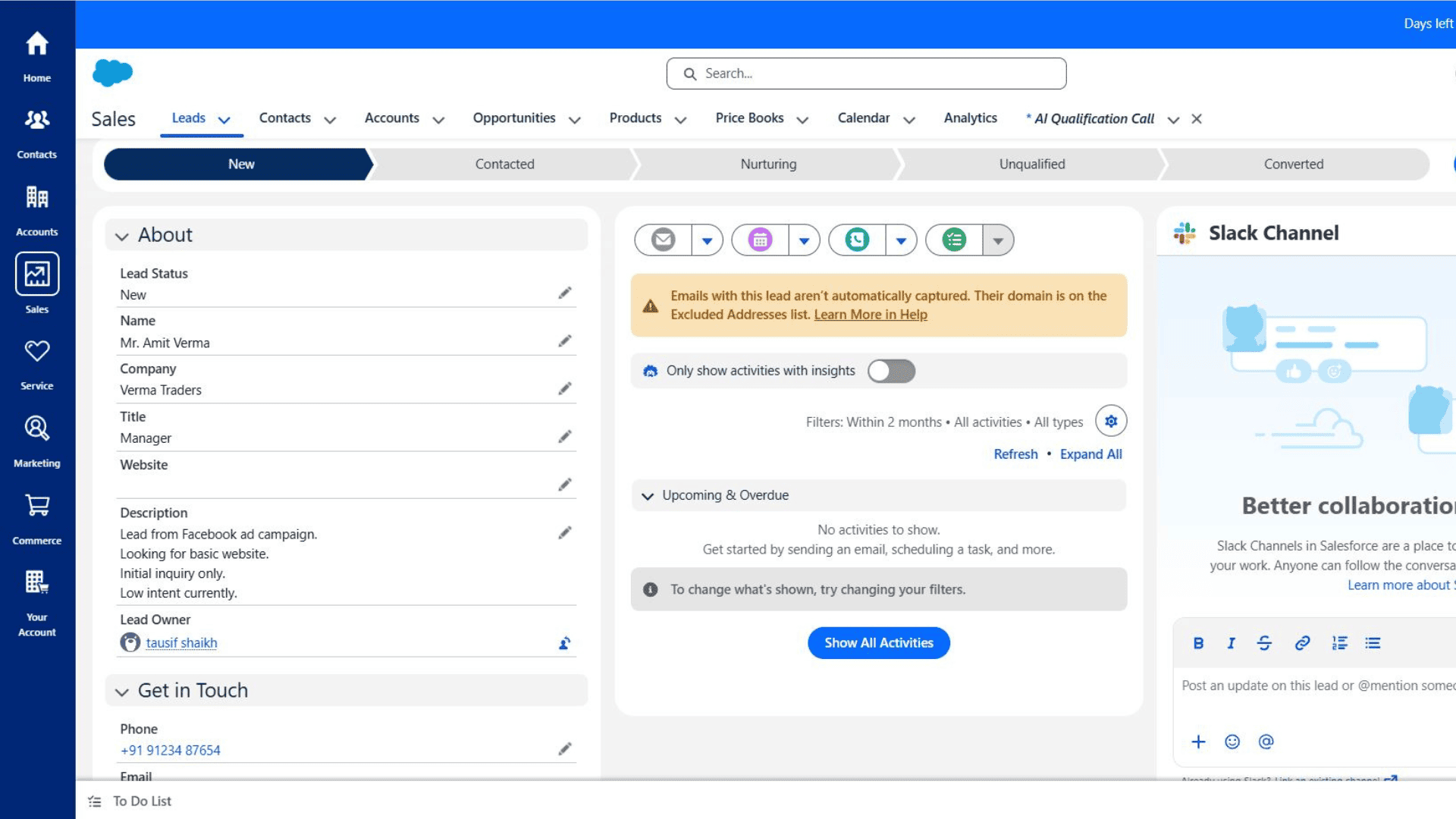Open Leads tab dropdown chevron
The width and height of the screenshot is (1456, 819).
point(224,120)
